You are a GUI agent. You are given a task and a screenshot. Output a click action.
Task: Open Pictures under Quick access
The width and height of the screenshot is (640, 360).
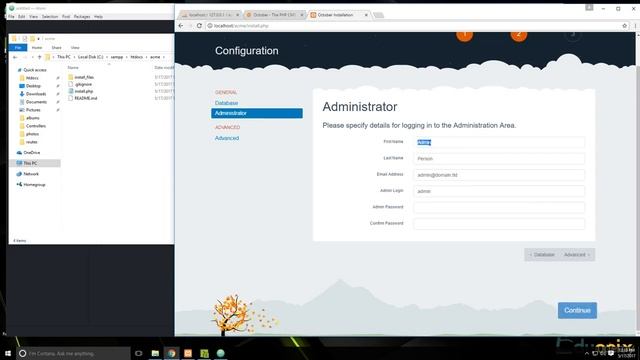pos(33,110)
